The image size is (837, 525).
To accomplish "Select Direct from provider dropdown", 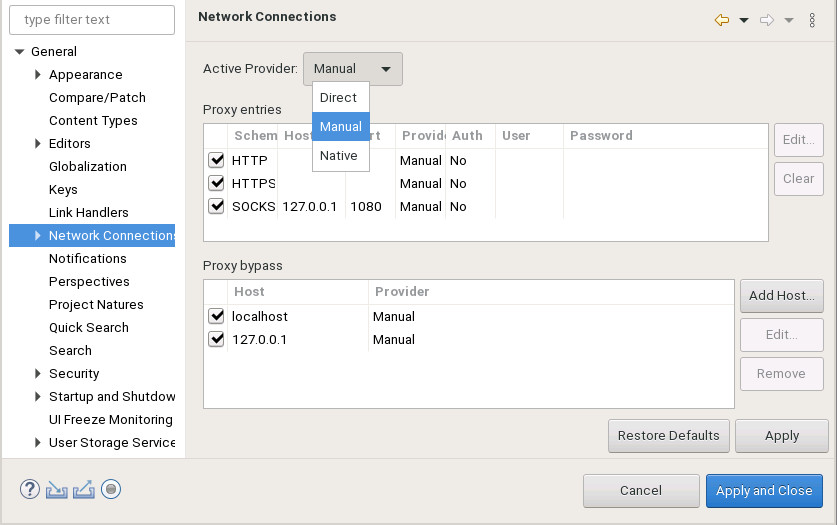I will (x=339, y=98).
